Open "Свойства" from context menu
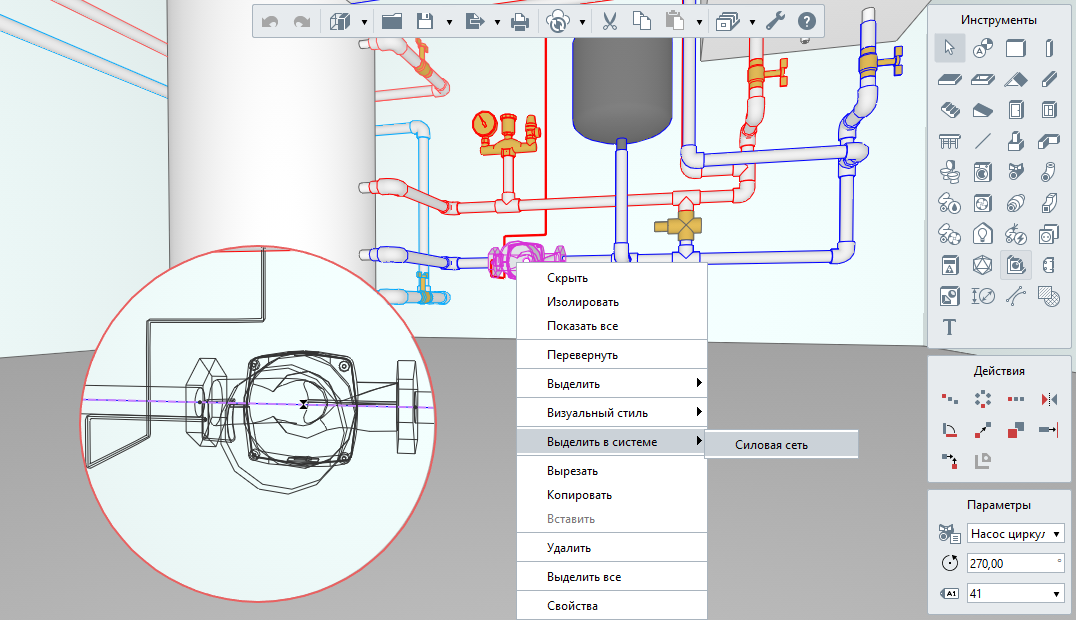The height and width of the screenshot is (620, 1076). (611, 606)
